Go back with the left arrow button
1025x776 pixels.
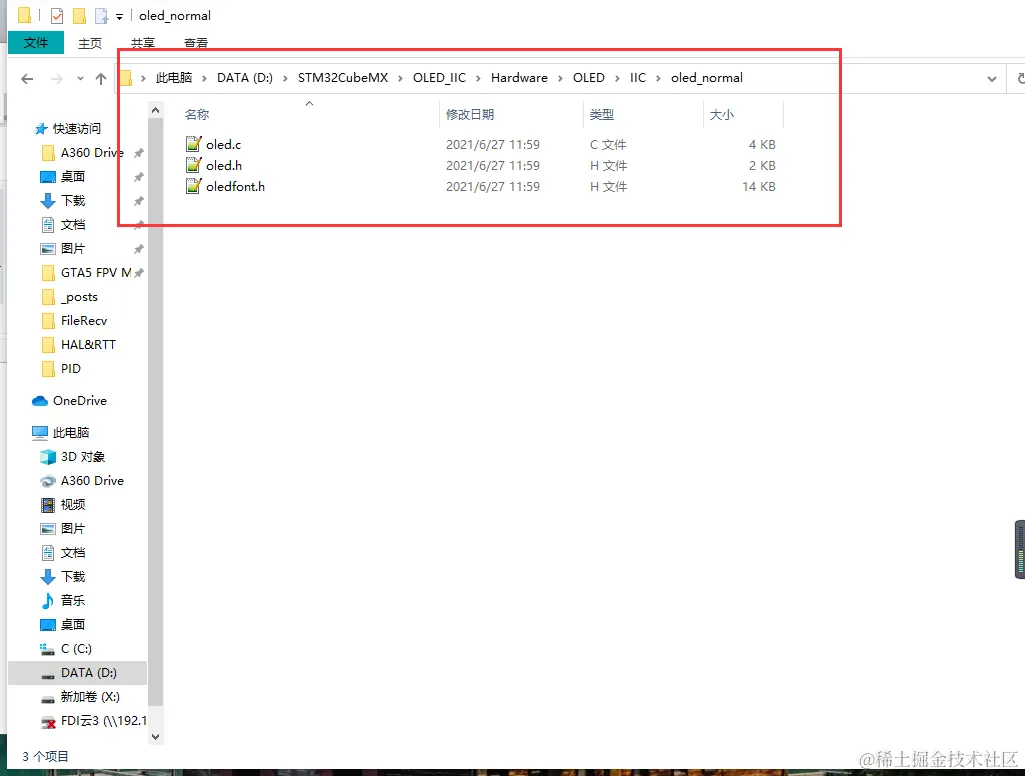27,79
